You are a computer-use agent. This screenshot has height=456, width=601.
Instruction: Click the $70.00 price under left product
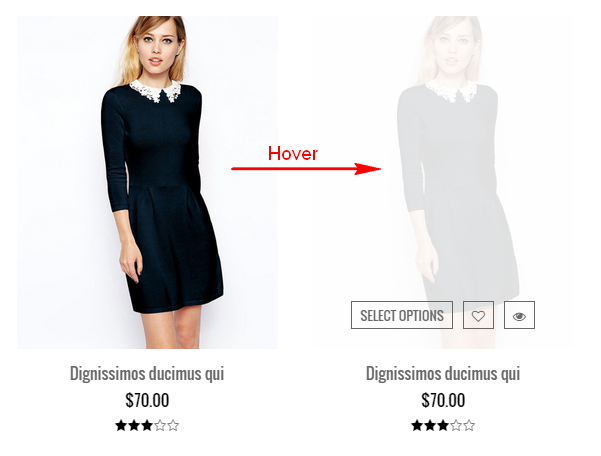(x=147, y=400)
